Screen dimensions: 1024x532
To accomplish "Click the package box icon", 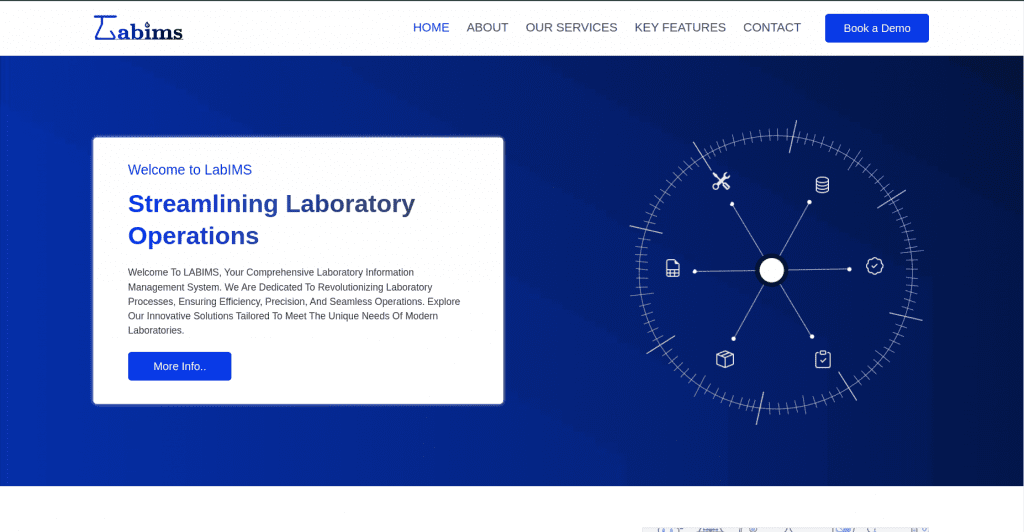I will [x=725, y=359].
